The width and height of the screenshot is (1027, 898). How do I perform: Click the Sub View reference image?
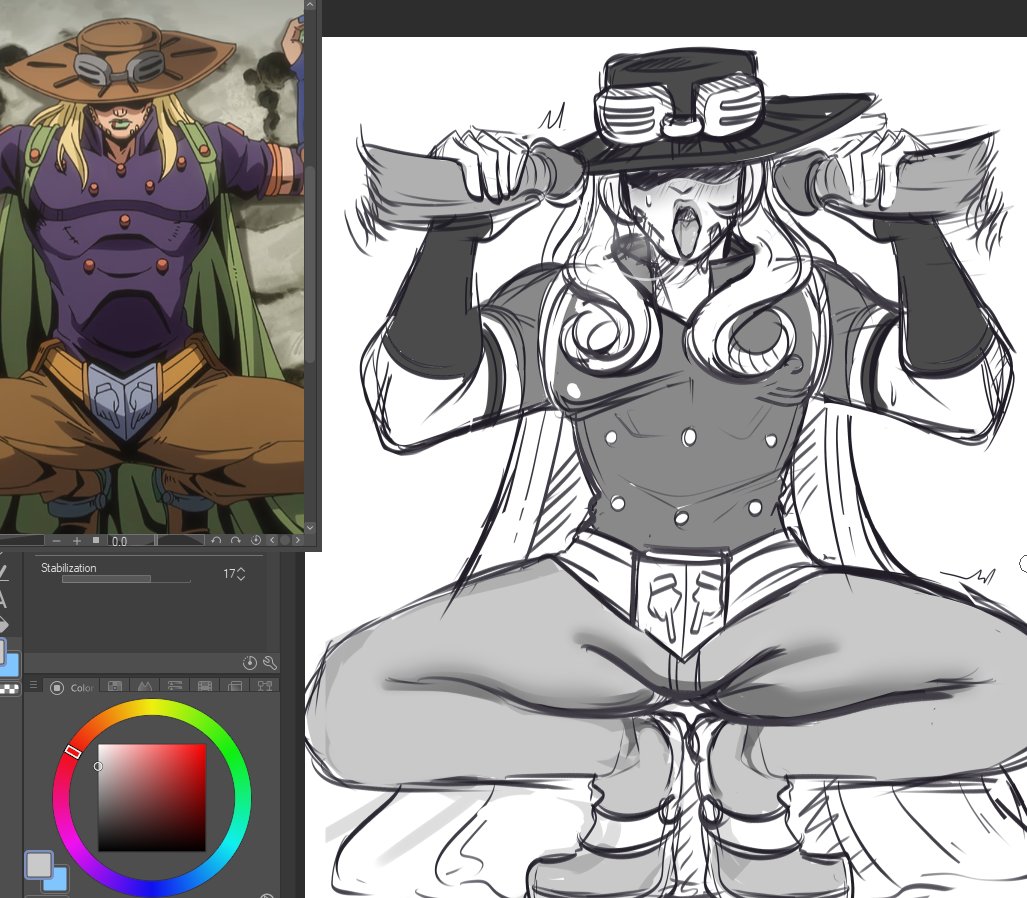pos(152,267)
